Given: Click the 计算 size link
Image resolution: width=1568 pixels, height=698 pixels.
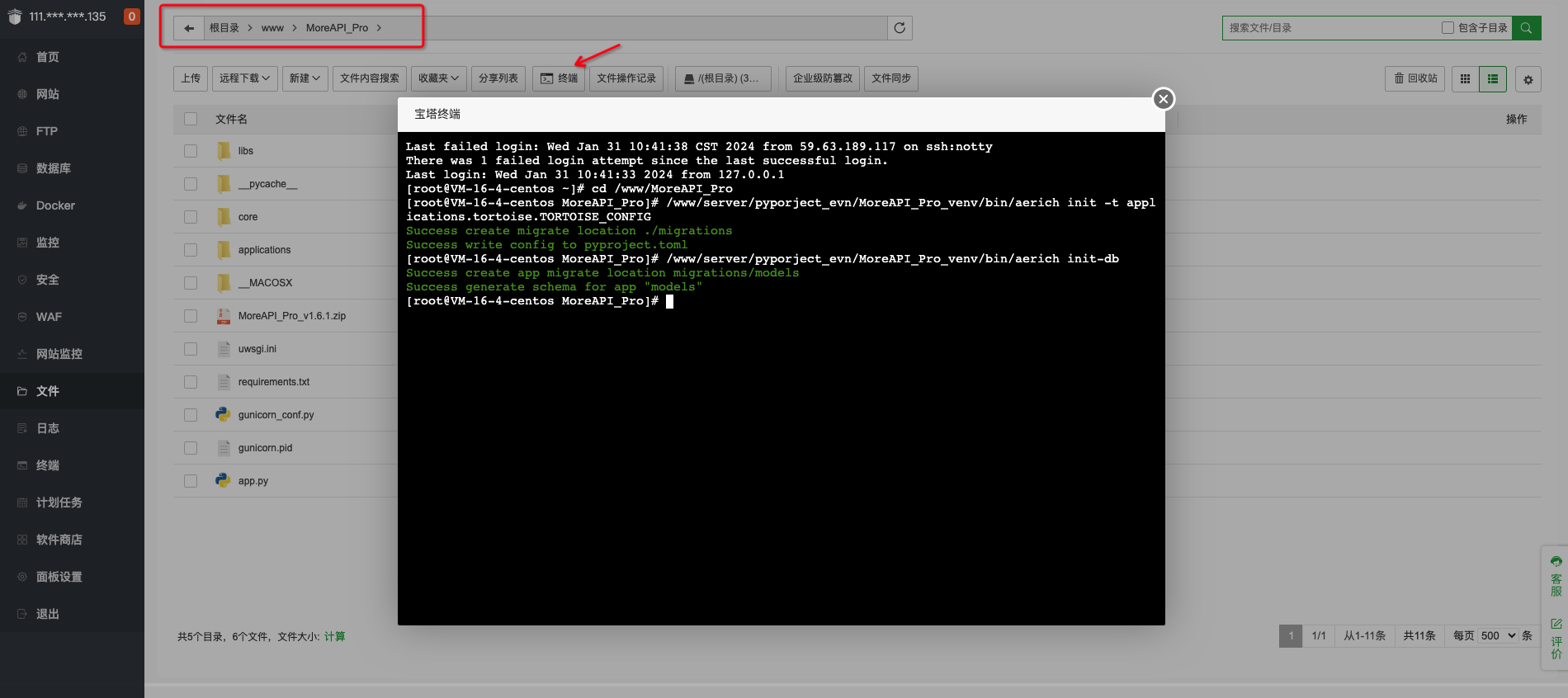Looking at the screenshot, I should 334,637.
